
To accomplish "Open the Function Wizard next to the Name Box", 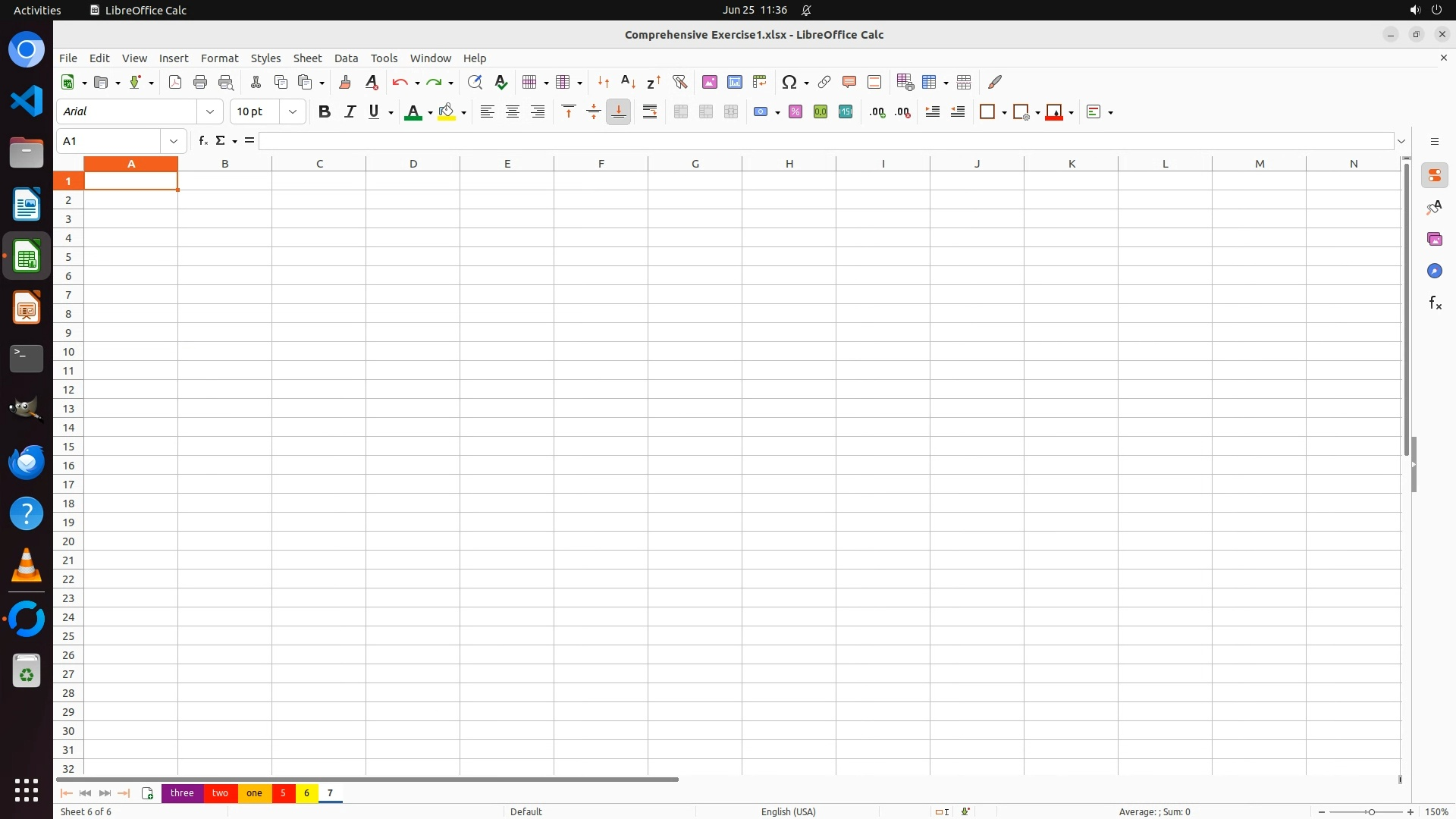I will click(202, 141).
